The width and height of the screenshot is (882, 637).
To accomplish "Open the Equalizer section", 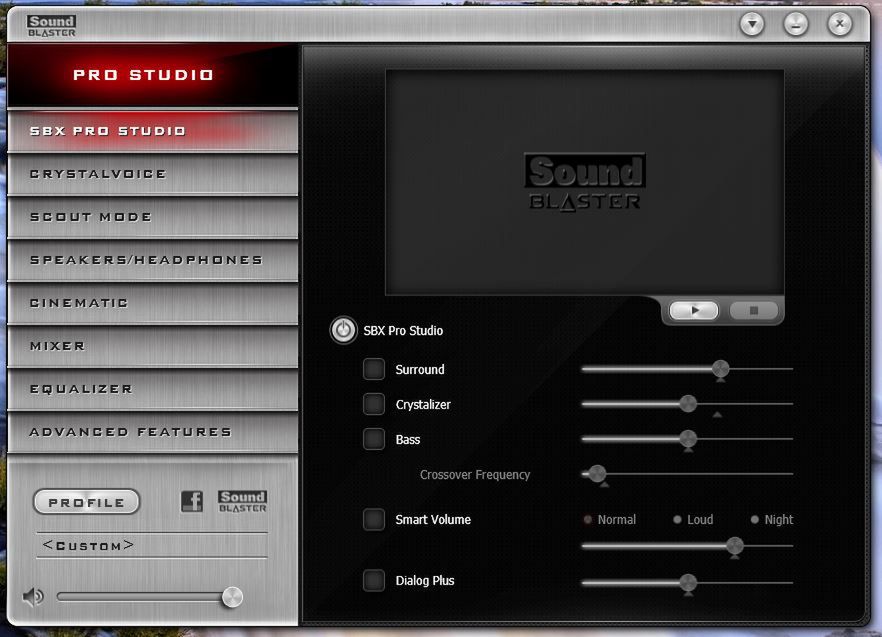I will [x=152, y=389].
